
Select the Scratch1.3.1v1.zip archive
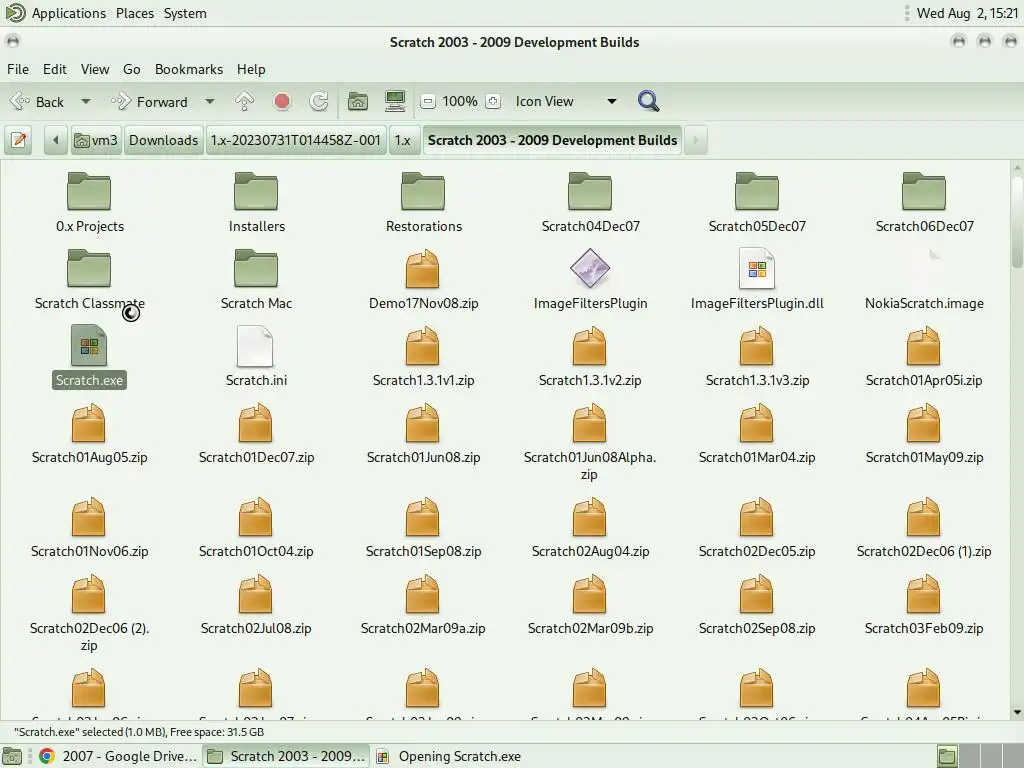pos(423,357)
